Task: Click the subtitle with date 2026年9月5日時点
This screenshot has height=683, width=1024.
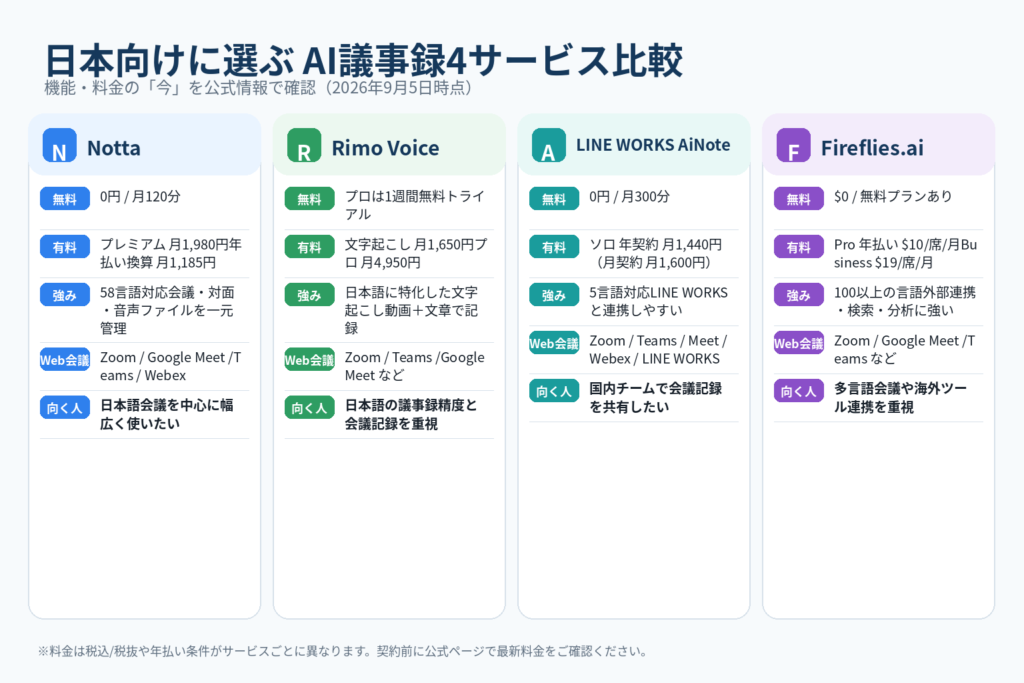Action: (x=258, y=87)
